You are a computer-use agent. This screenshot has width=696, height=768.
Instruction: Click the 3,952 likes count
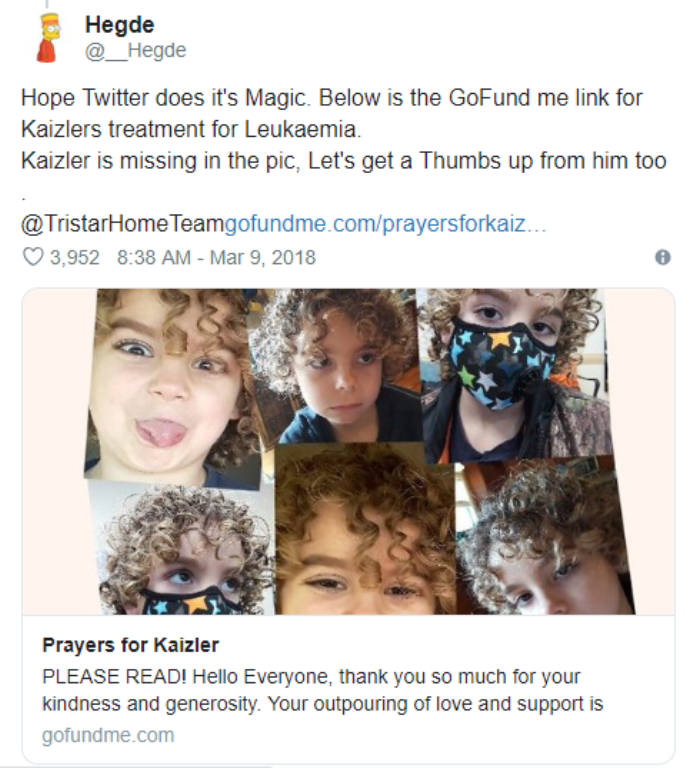[x=74, y=257]
